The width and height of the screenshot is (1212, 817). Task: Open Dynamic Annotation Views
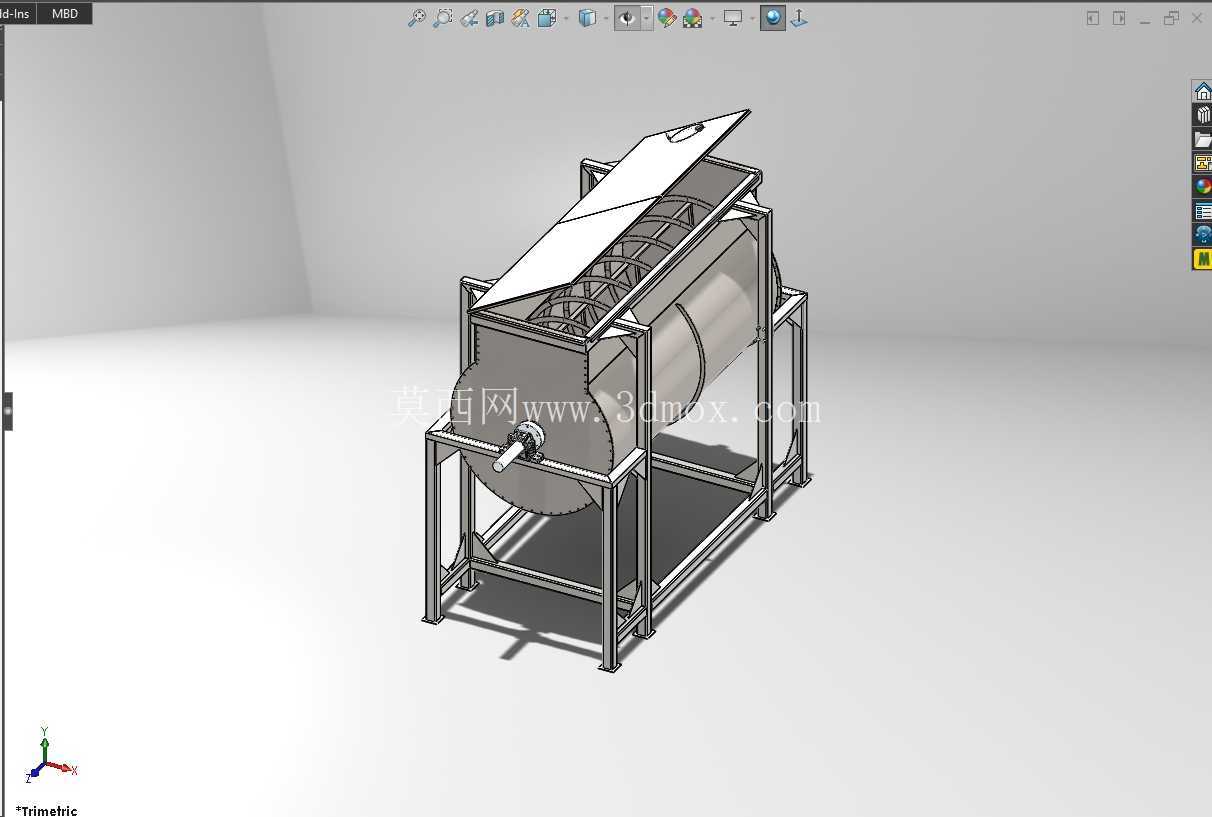pos(521,18)
